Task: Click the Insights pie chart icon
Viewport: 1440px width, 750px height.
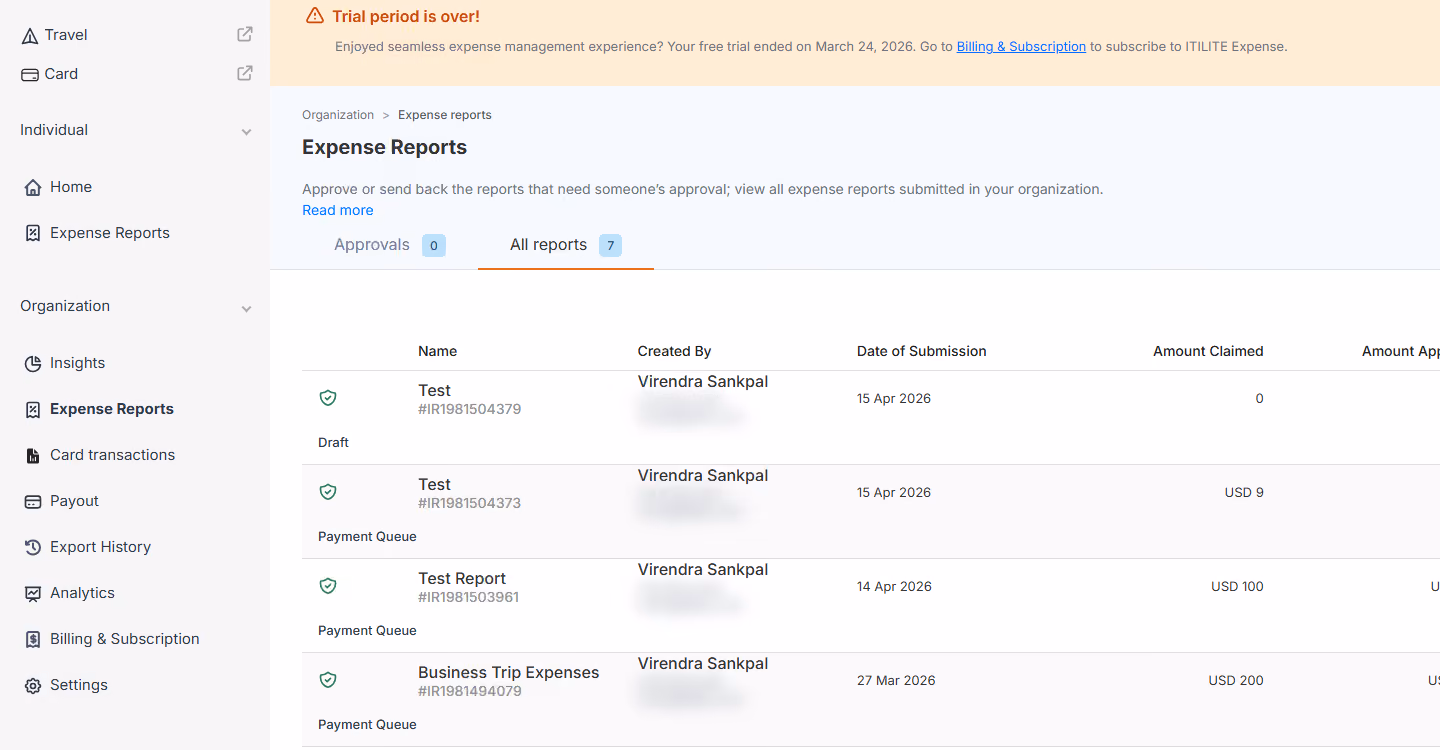Action: pyautogui.click(x=33, y=363)
